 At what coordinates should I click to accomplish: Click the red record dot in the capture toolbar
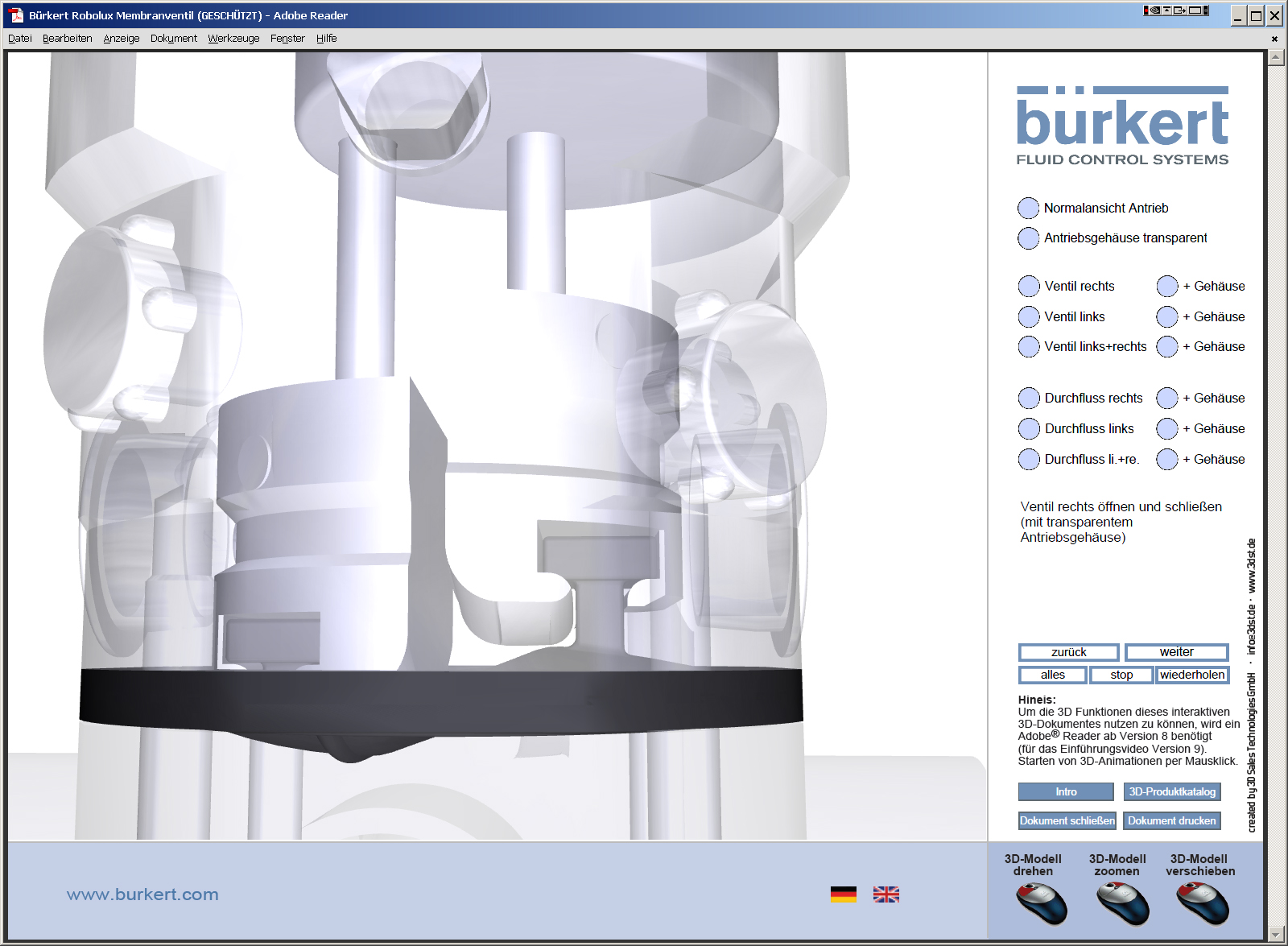pyautogui.click(x=1146, y=10)
